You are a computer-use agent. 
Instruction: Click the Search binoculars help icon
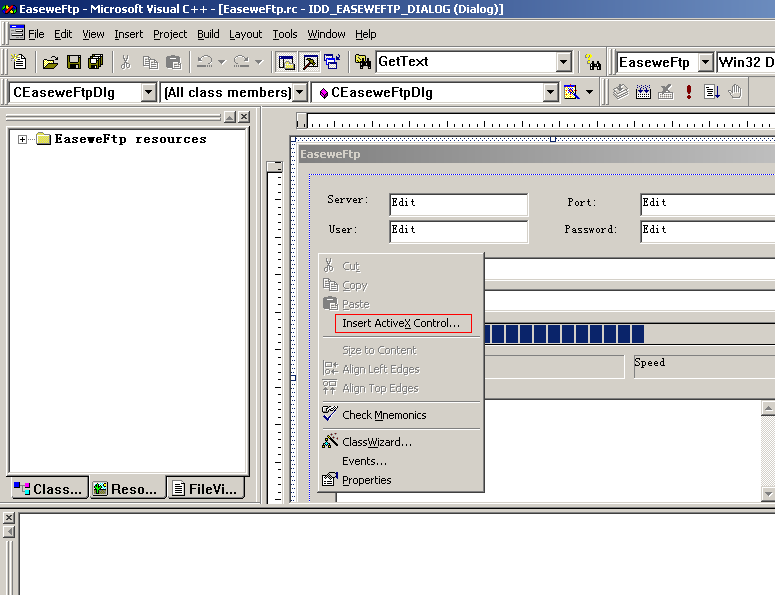pos(593,62)
